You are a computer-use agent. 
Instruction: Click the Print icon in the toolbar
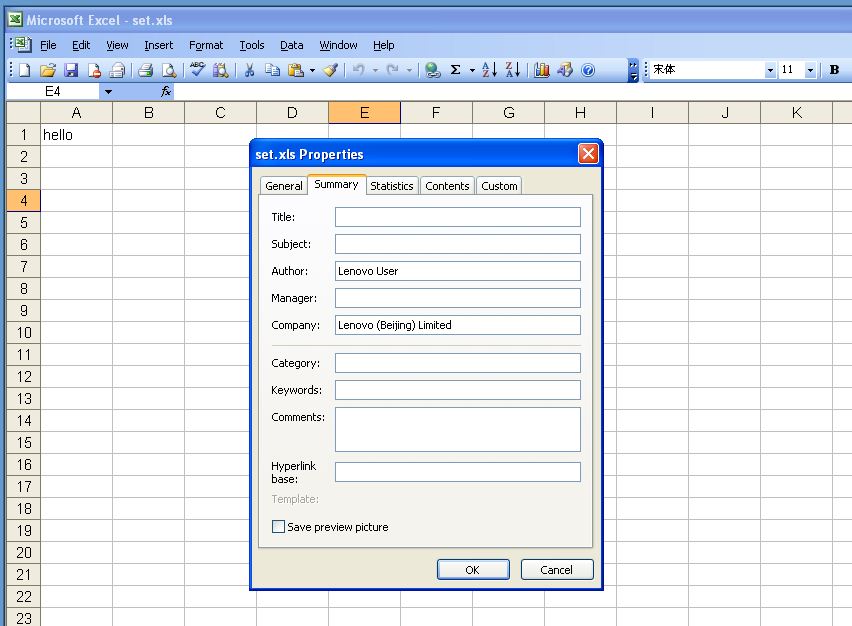click(x=145, y=70)
